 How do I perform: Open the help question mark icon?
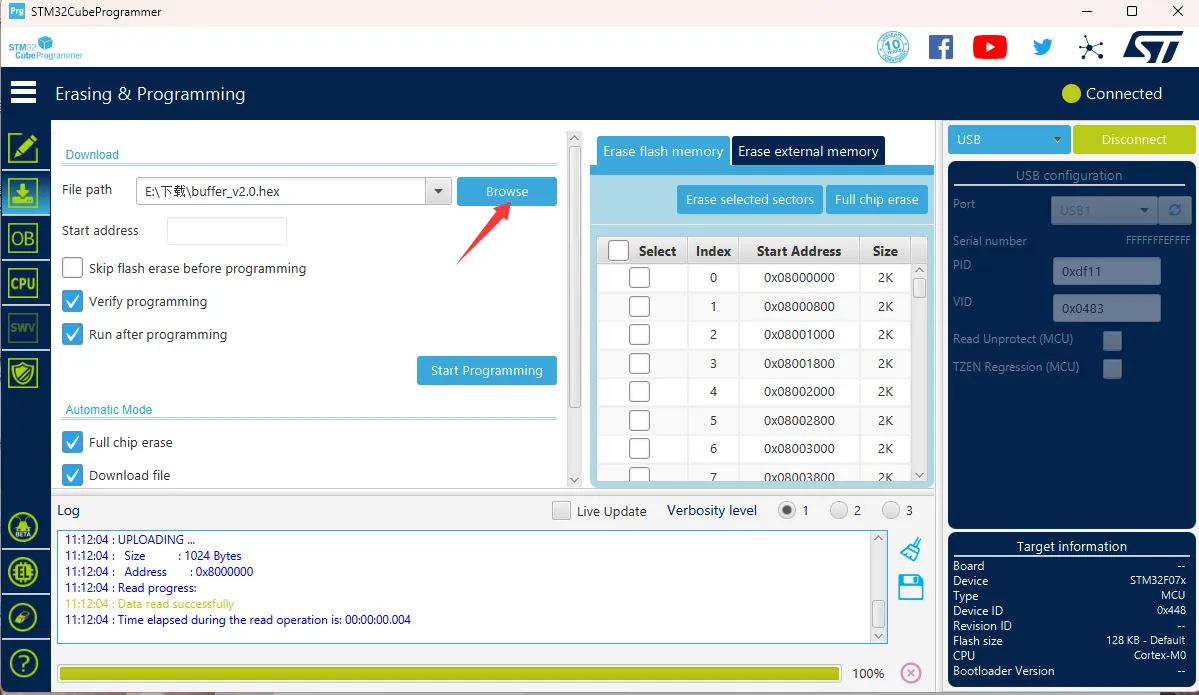(22, 662)
